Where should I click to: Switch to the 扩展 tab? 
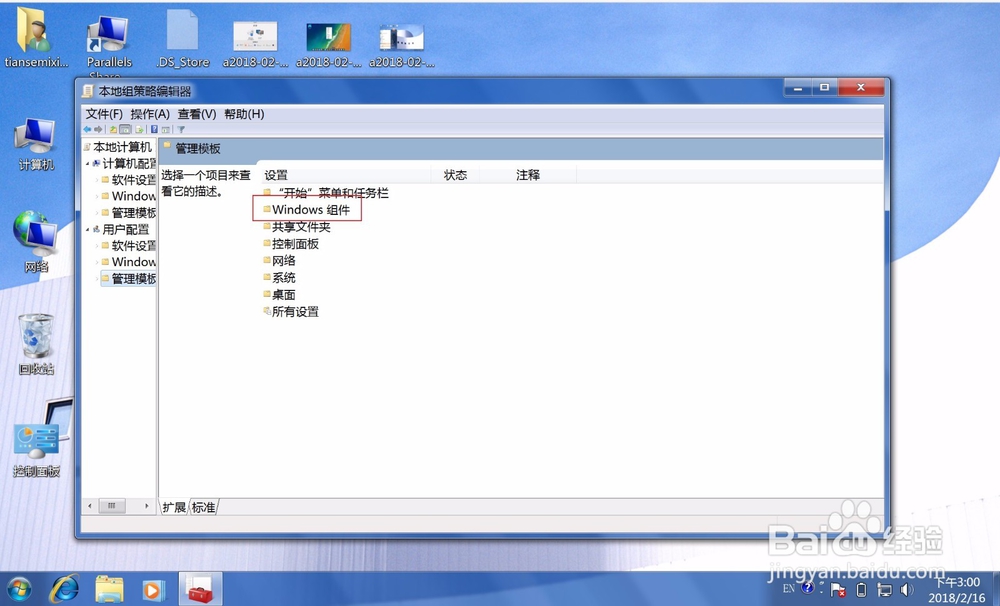point(173,507)
